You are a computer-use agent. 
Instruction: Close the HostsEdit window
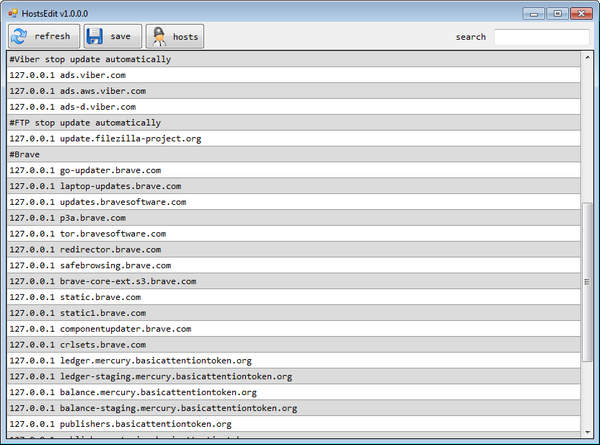click(581, 14)
